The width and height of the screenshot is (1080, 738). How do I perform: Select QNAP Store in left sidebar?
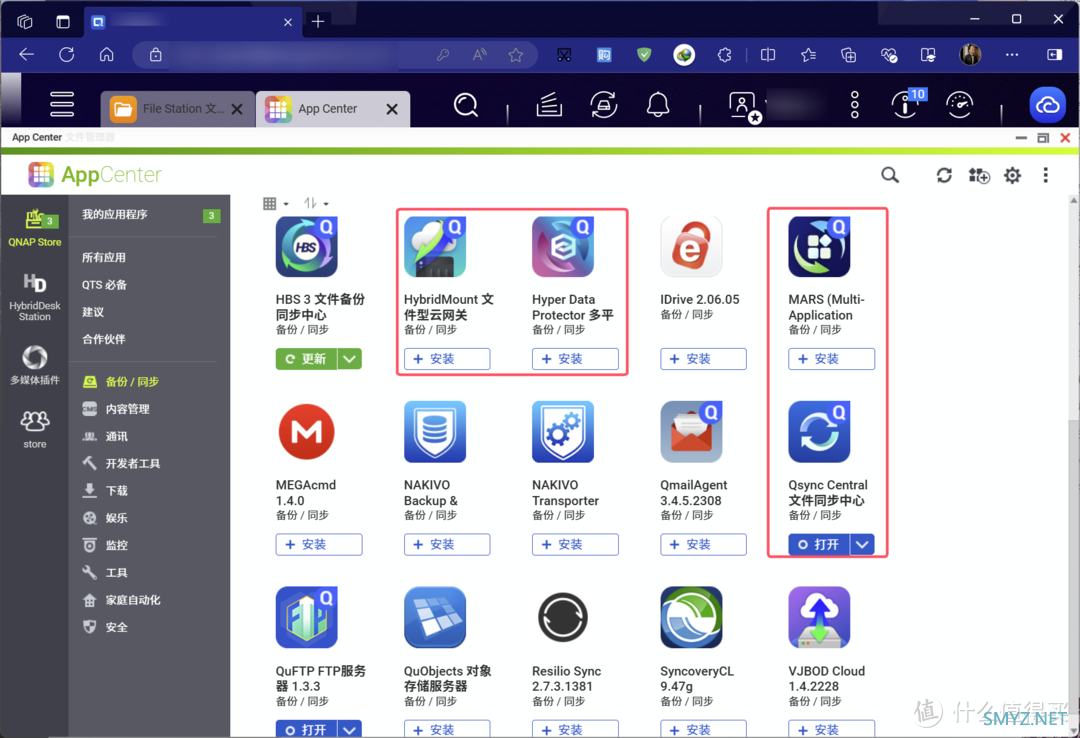(34, 227)
